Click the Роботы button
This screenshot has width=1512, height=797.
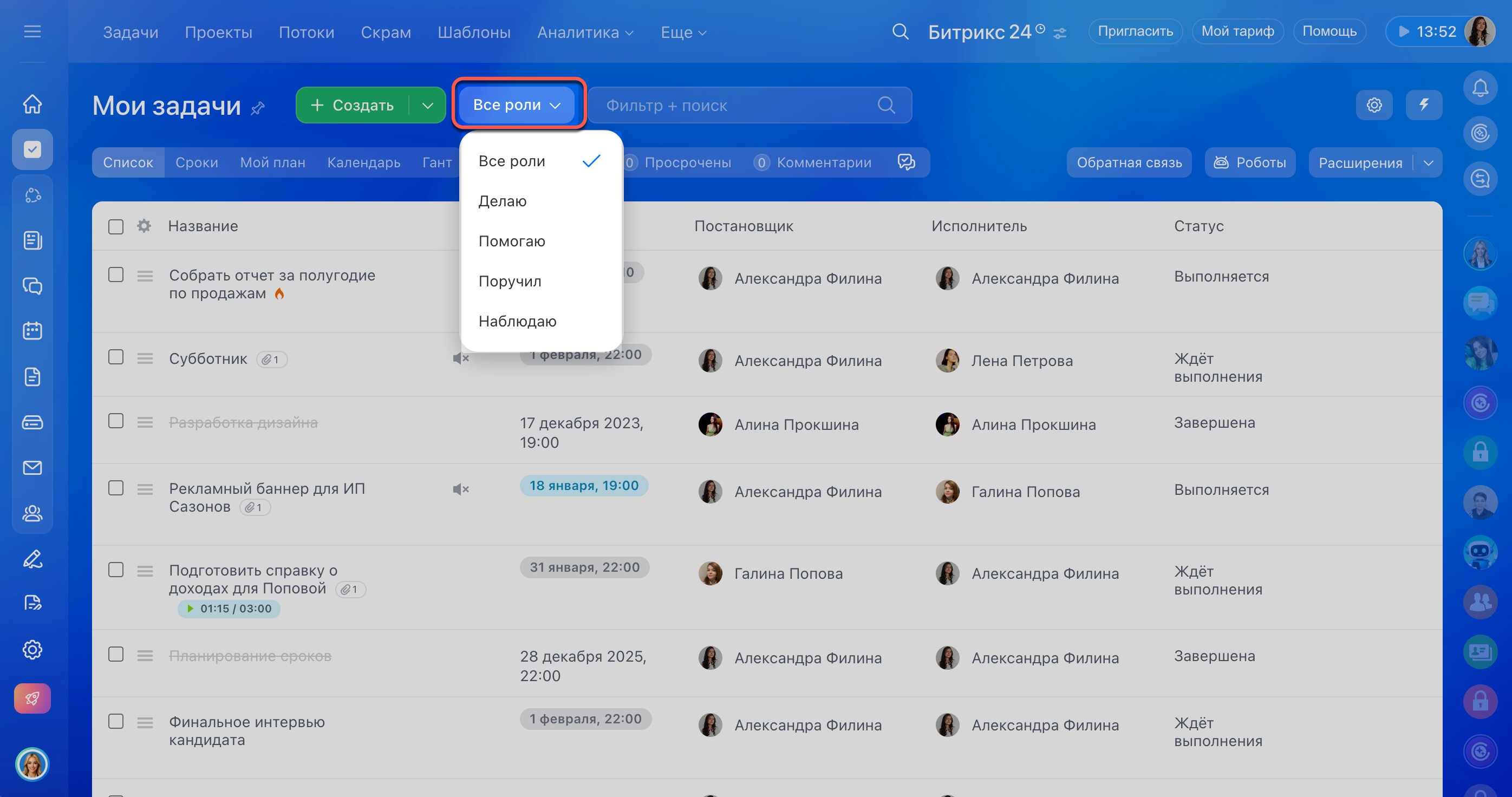1250,162
